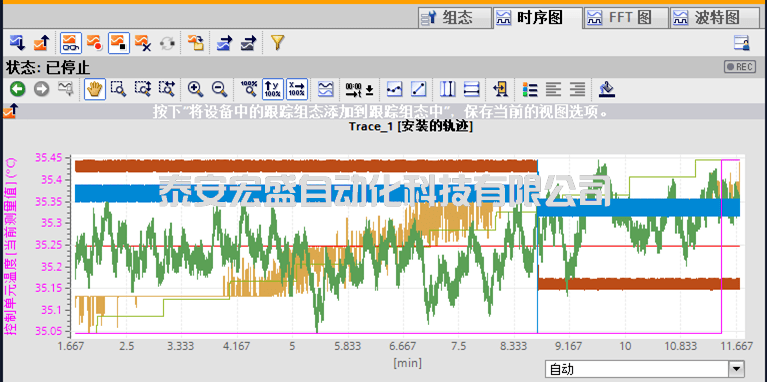Toggle X-axis 100% scaling button

[297, 89]
